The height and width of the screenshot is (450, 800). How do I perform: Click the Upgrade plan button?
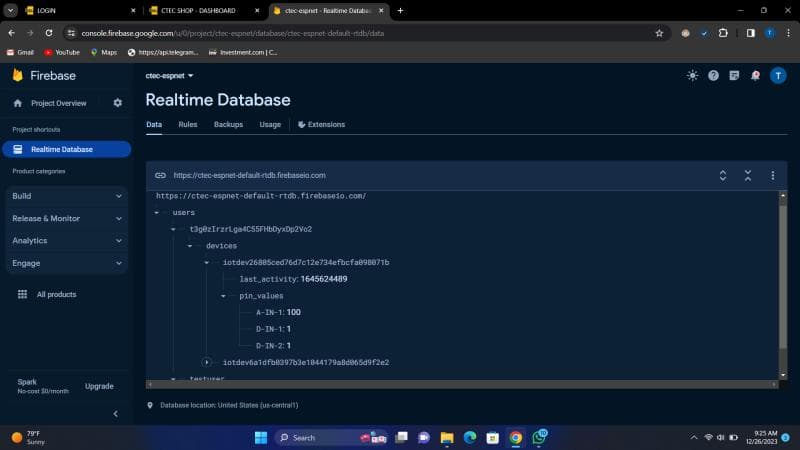(x=99, y=386)
